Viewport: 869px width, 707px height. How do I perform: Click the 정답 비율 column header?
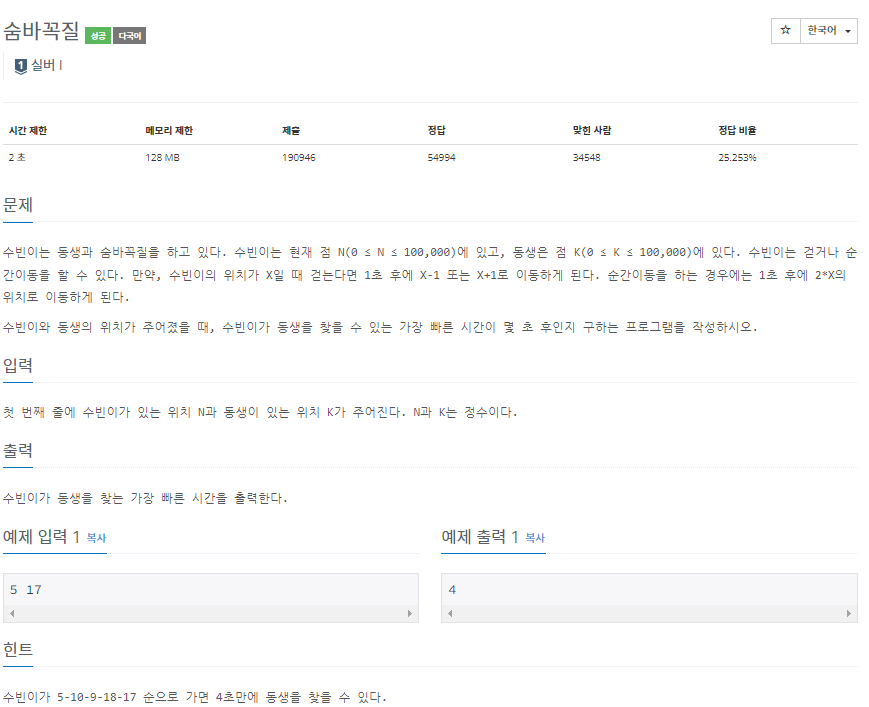(x=737, y=130)
